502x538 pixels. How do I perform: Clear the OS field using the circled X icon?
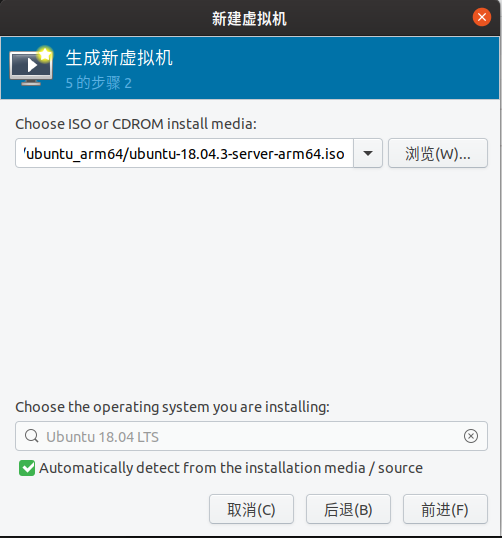[470, 436]
